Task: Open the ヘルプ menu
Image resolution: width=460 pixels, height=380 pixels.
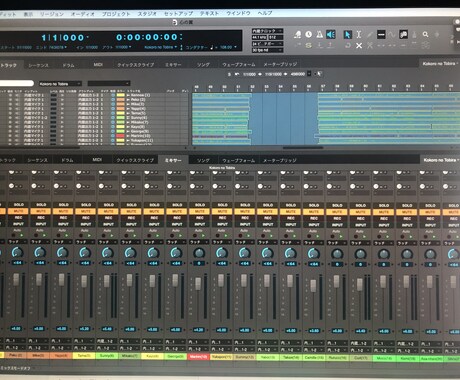Action: tap(265, 13)
